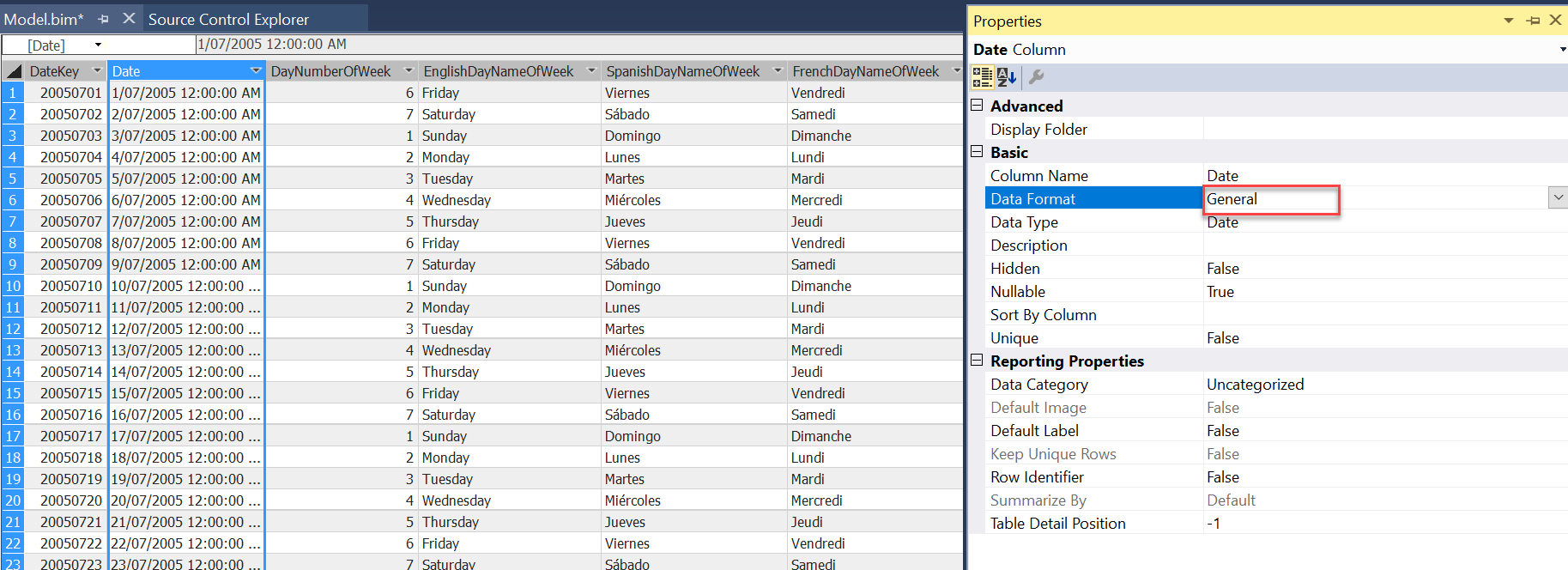Image resolution: width=1568 pixels, height=570 pixels.
Task: Open the Date Column object selector dropdown
Action: [1562, 50]
